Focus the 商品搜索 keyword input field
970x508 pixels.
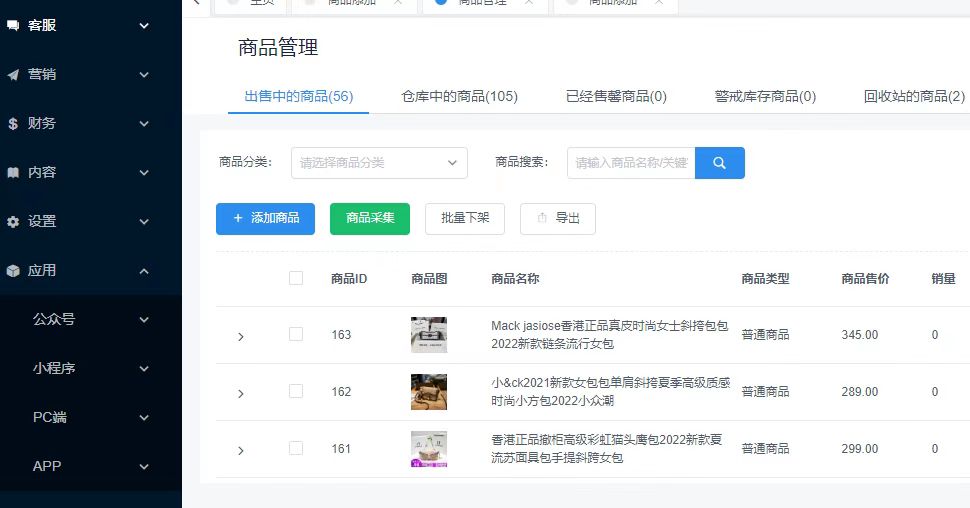click(631, 163)
